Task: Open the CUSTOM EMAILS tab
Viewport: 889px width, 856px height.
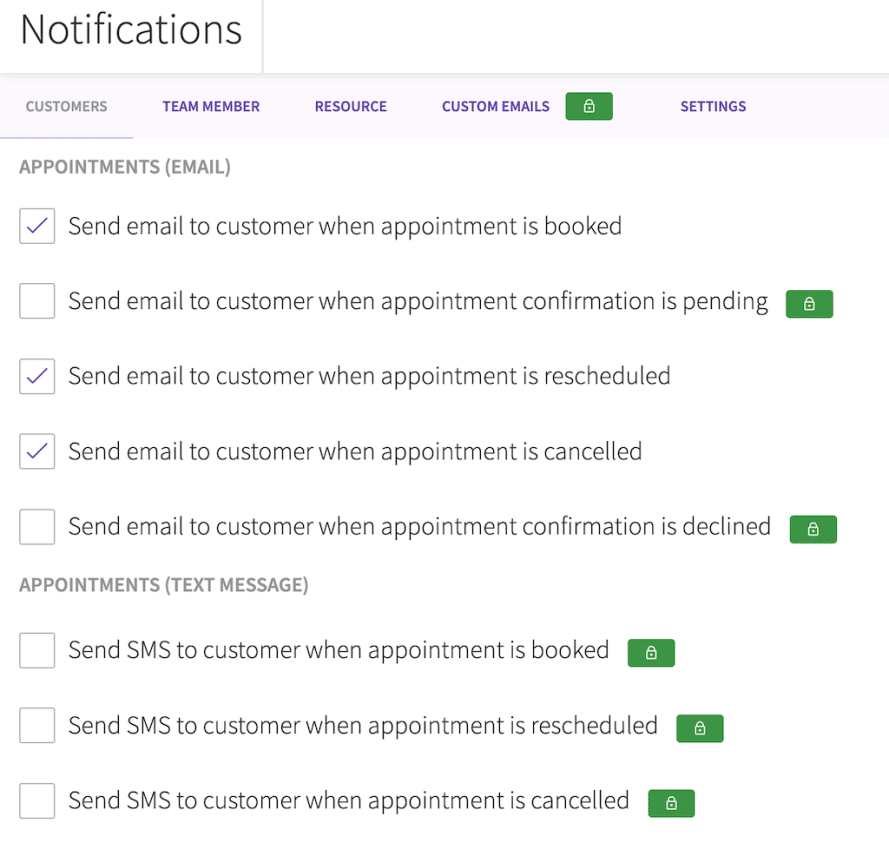Action: tap(495, 106)
